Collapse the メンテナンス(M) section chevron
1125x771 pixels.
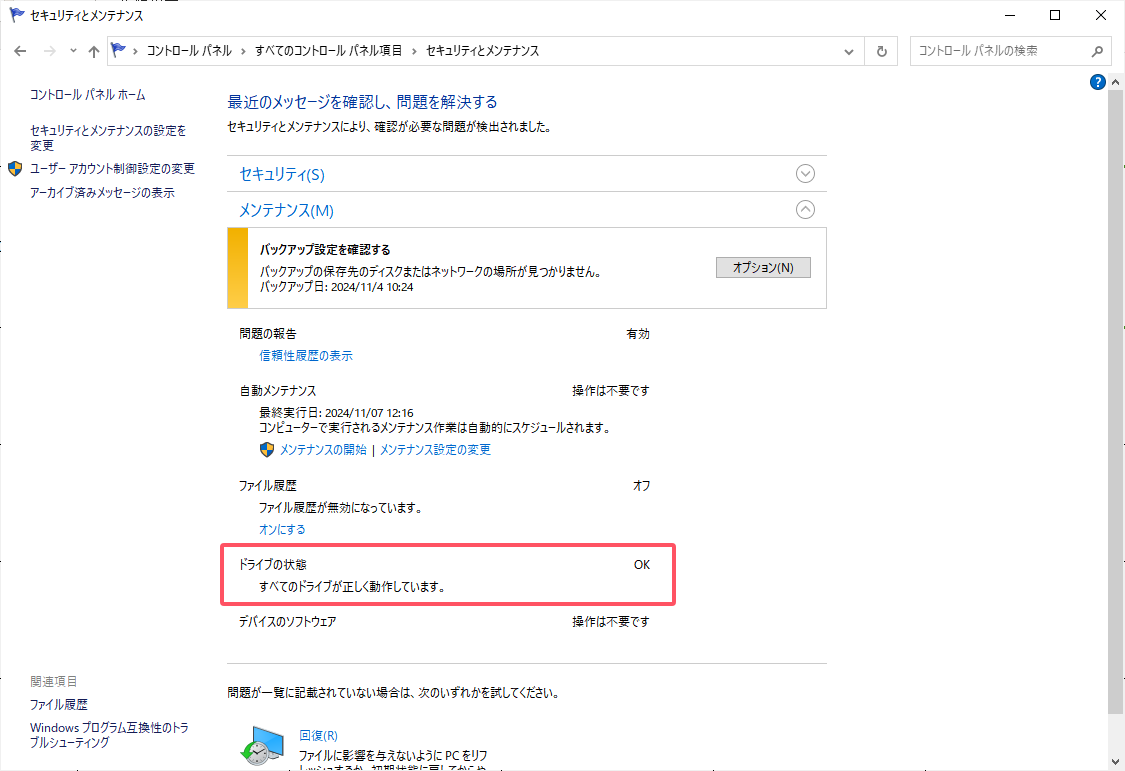click(805, 210)
